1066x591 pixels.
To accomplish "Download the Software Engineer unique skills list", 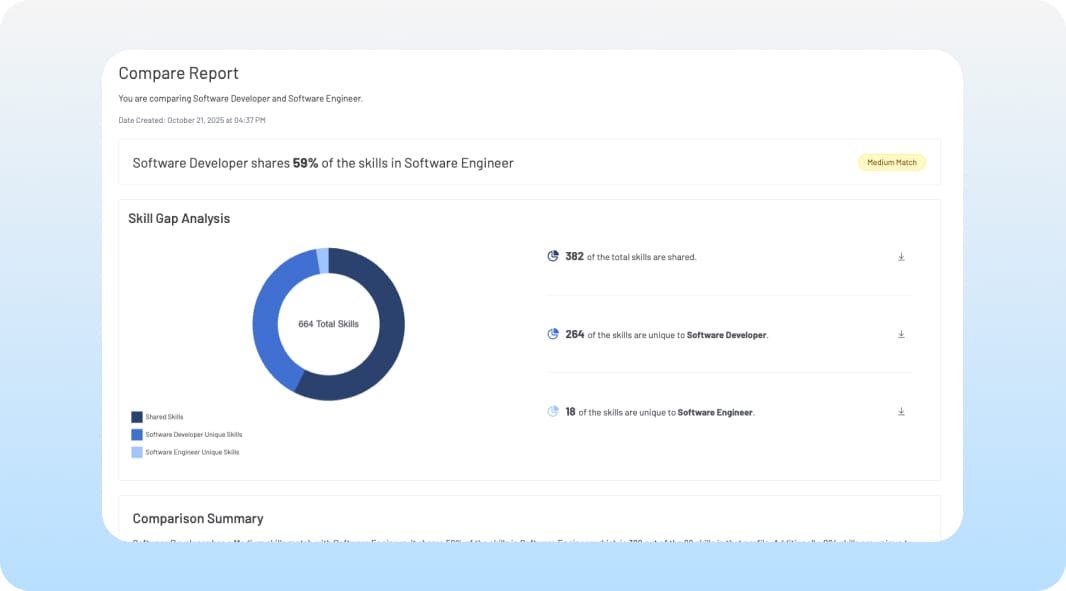I will point(901,411).
